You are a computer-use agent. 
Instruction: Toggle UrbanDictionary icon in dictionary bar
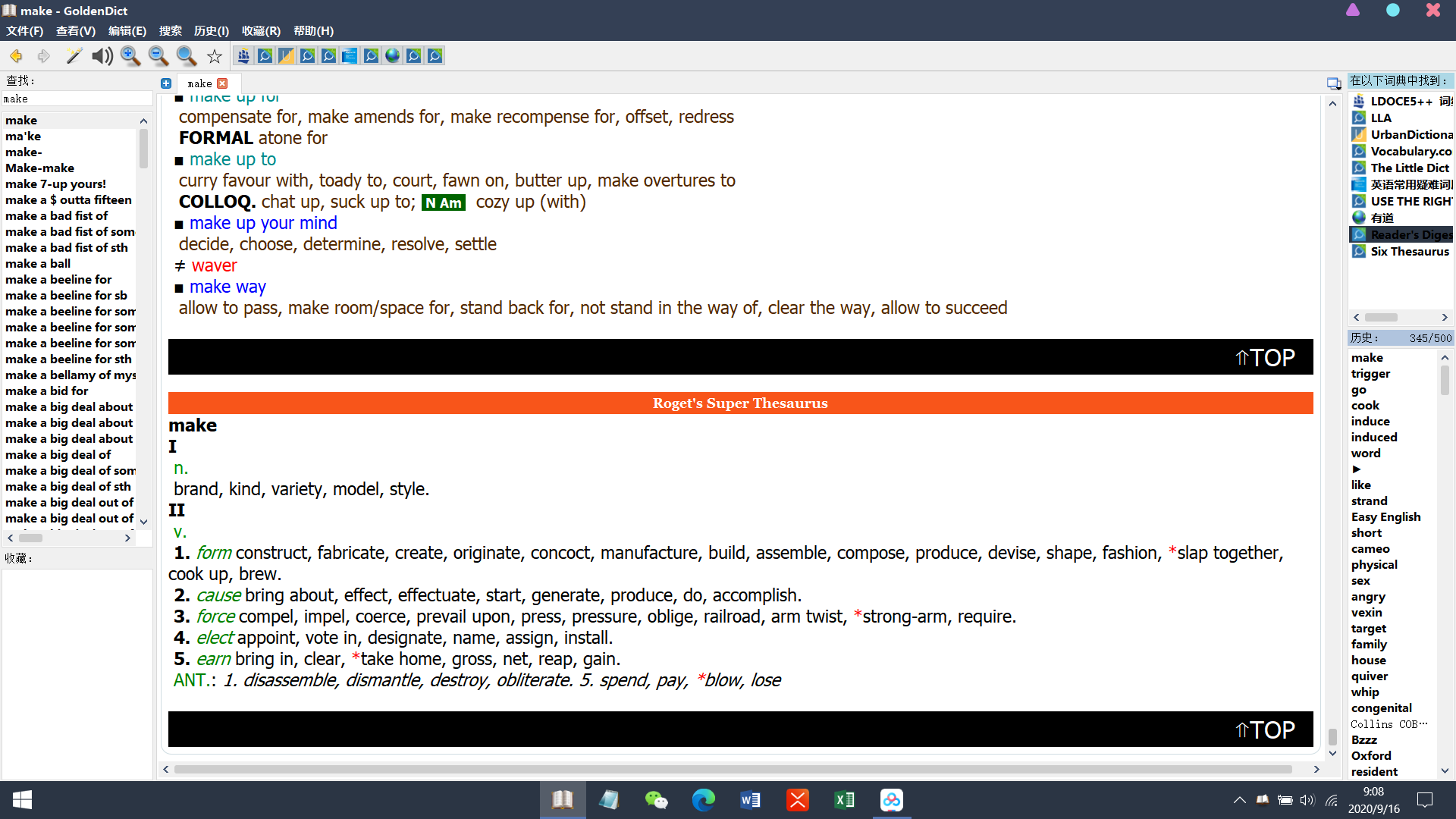coord(286,55)
